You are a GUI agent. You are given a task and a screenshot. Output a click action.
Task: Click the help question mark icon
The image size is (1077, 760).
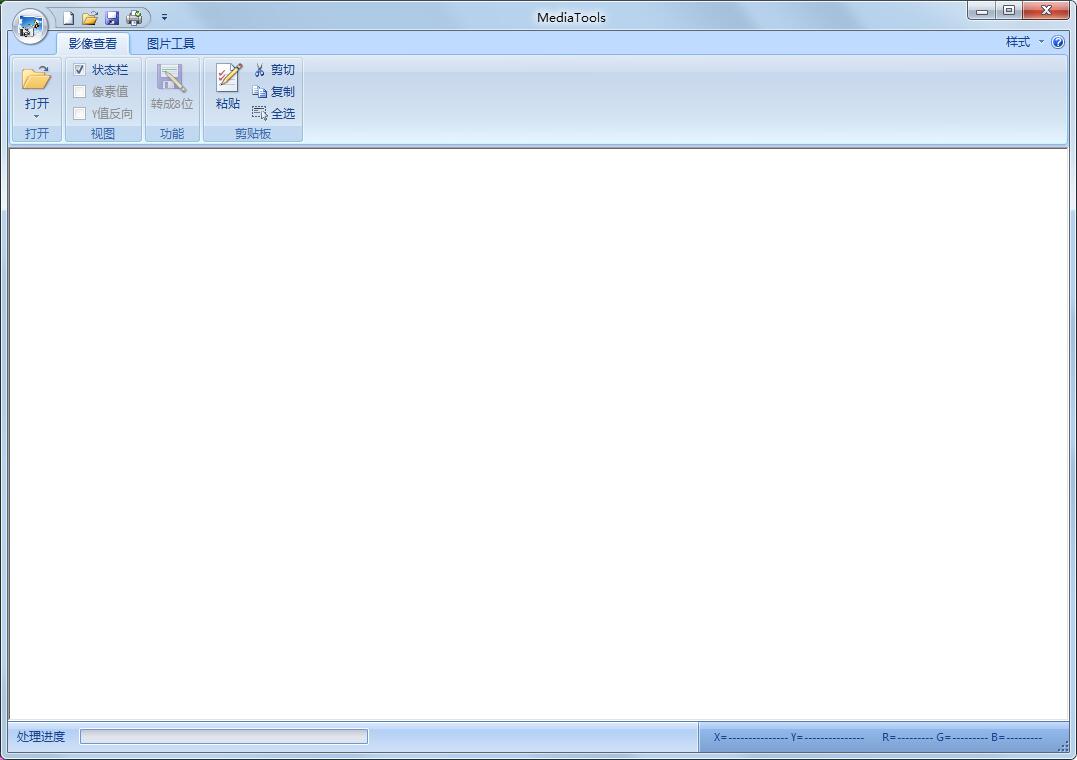tap(1058, 42)
